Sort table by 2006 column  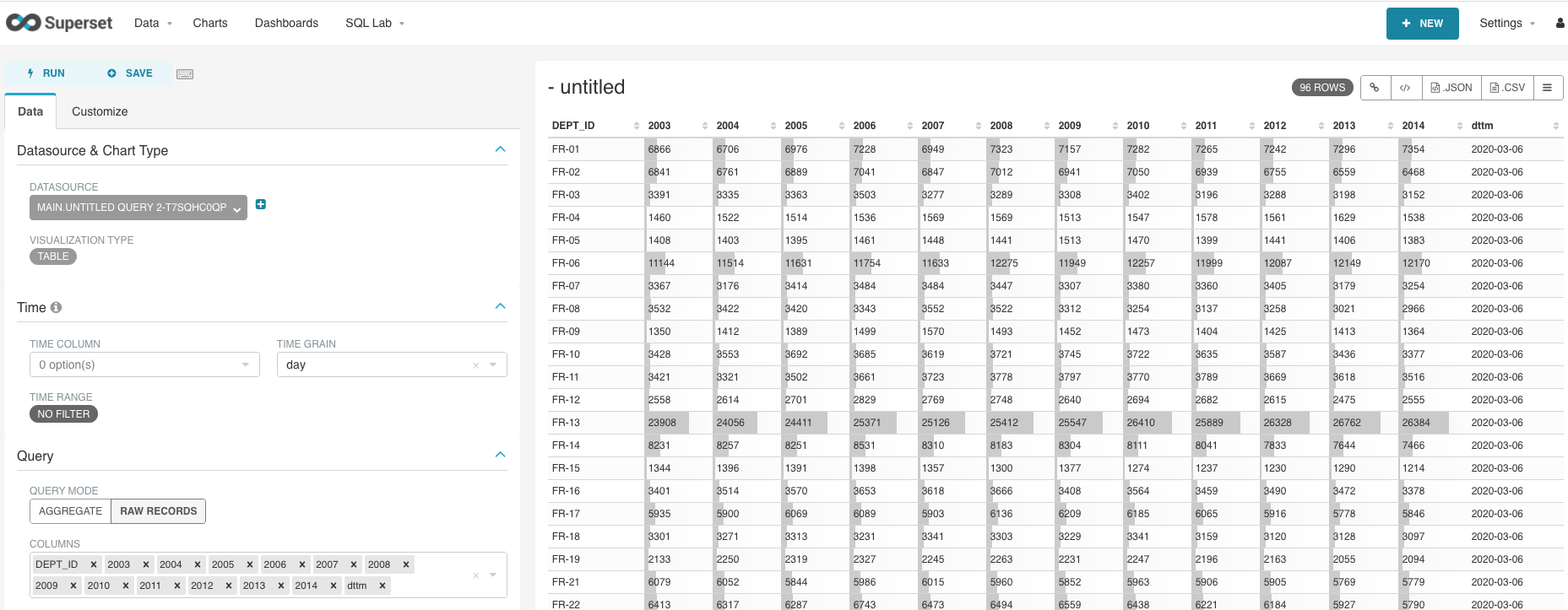(883, 126)
